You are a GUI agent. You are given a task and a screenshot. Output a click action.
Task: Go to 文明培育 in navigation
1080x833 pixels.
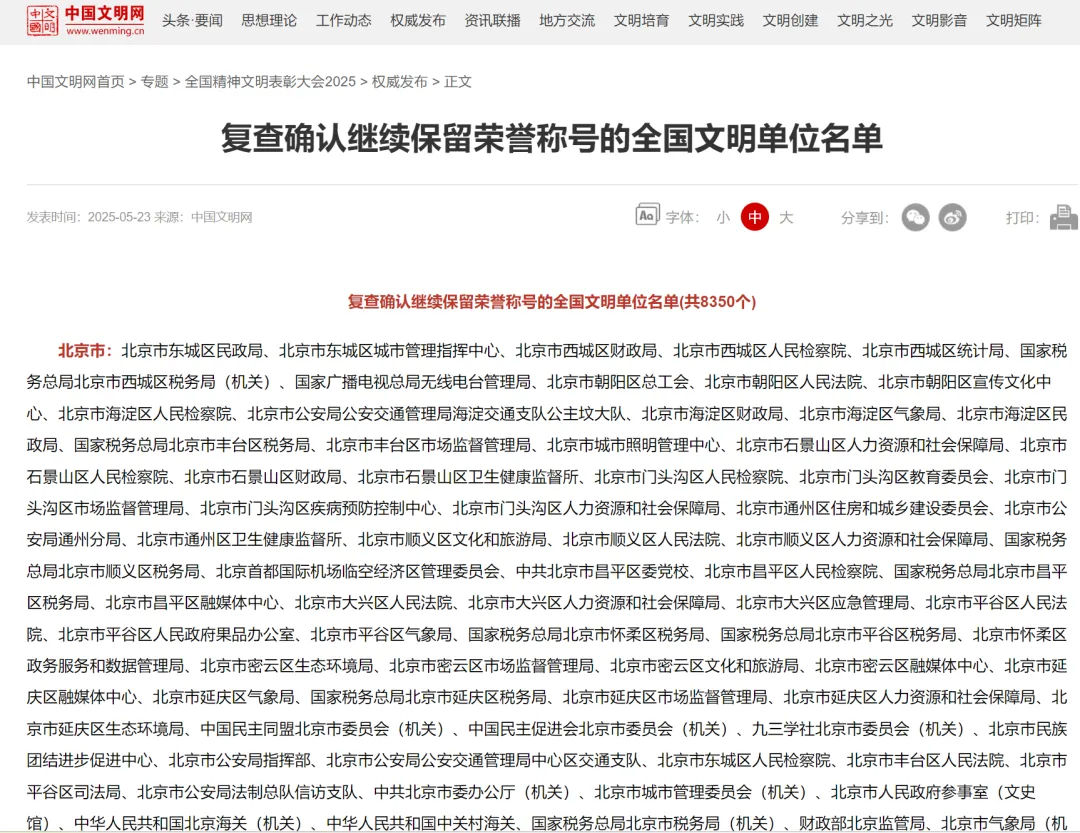(641, 21)
